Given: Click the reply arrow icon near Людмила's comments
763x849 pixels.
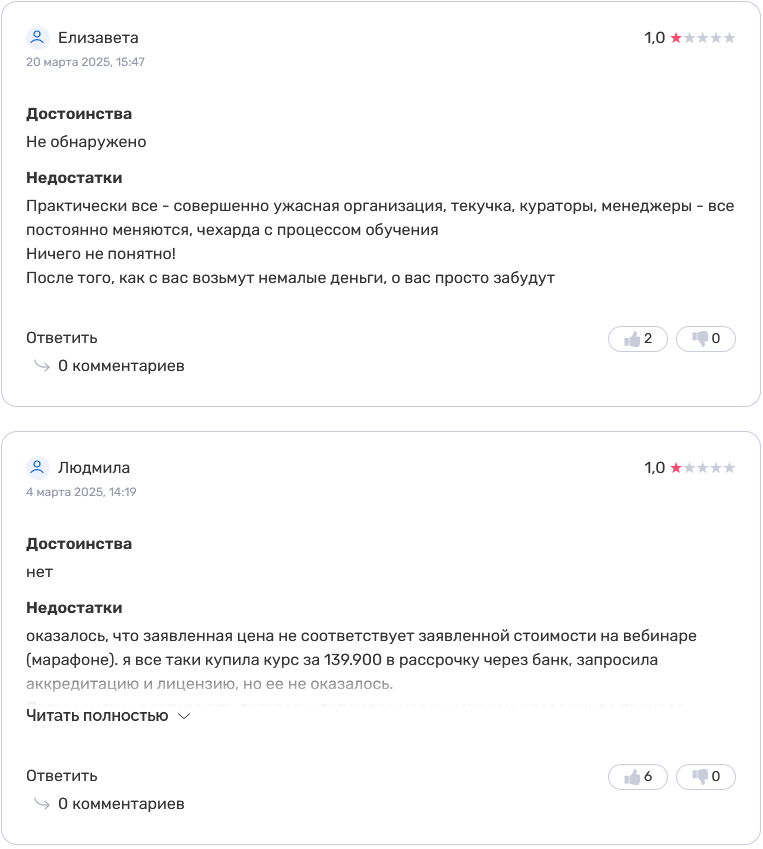Looking at the screenshot, I should pyautogui.click(x=41, y=803).
